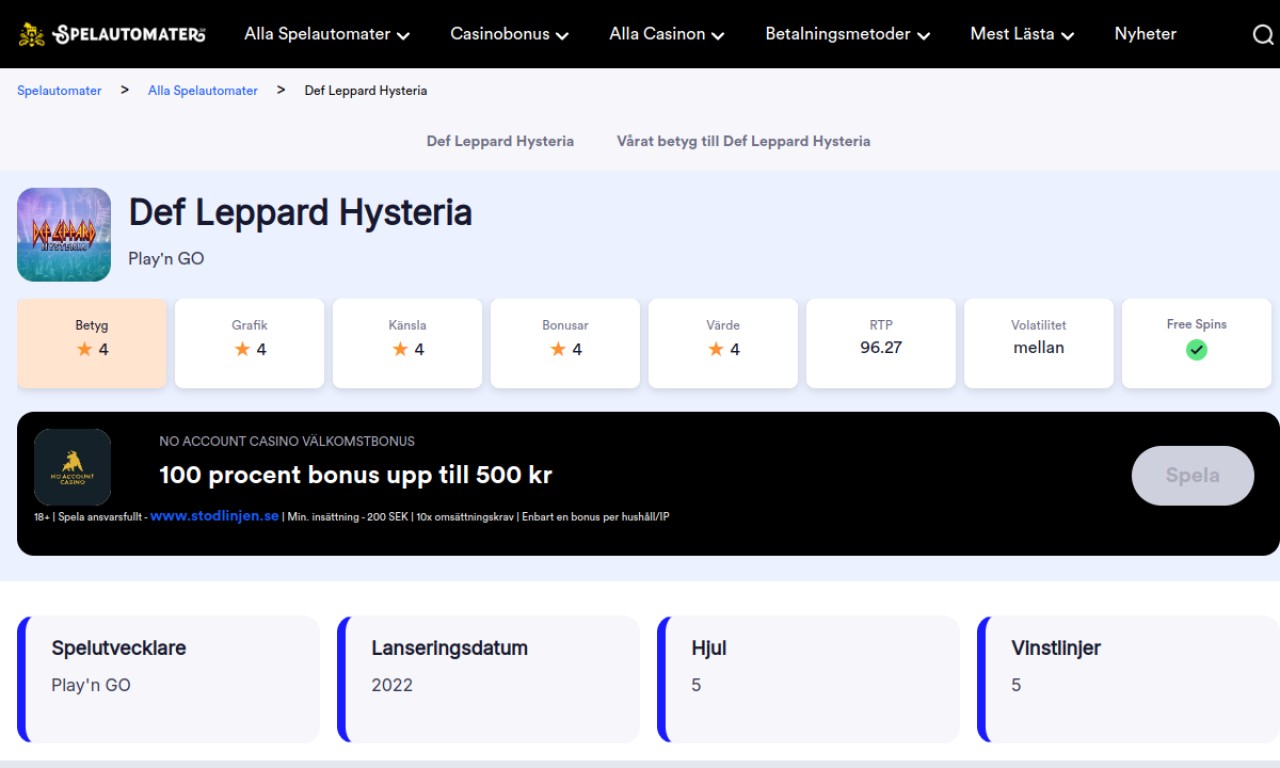Image resolution: width=1280 pixels, height=768 pixels.
Task: Click the Känsla star icon
Action: (x=400, y=349)
